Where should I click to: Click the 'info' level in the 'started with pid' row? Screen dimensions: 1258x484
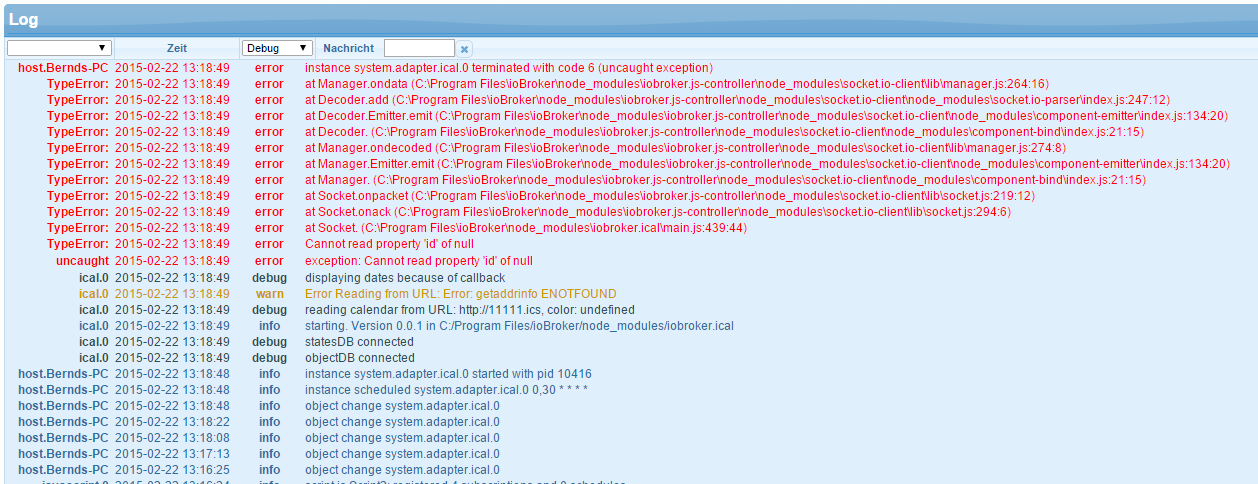[x=269, y=374]
